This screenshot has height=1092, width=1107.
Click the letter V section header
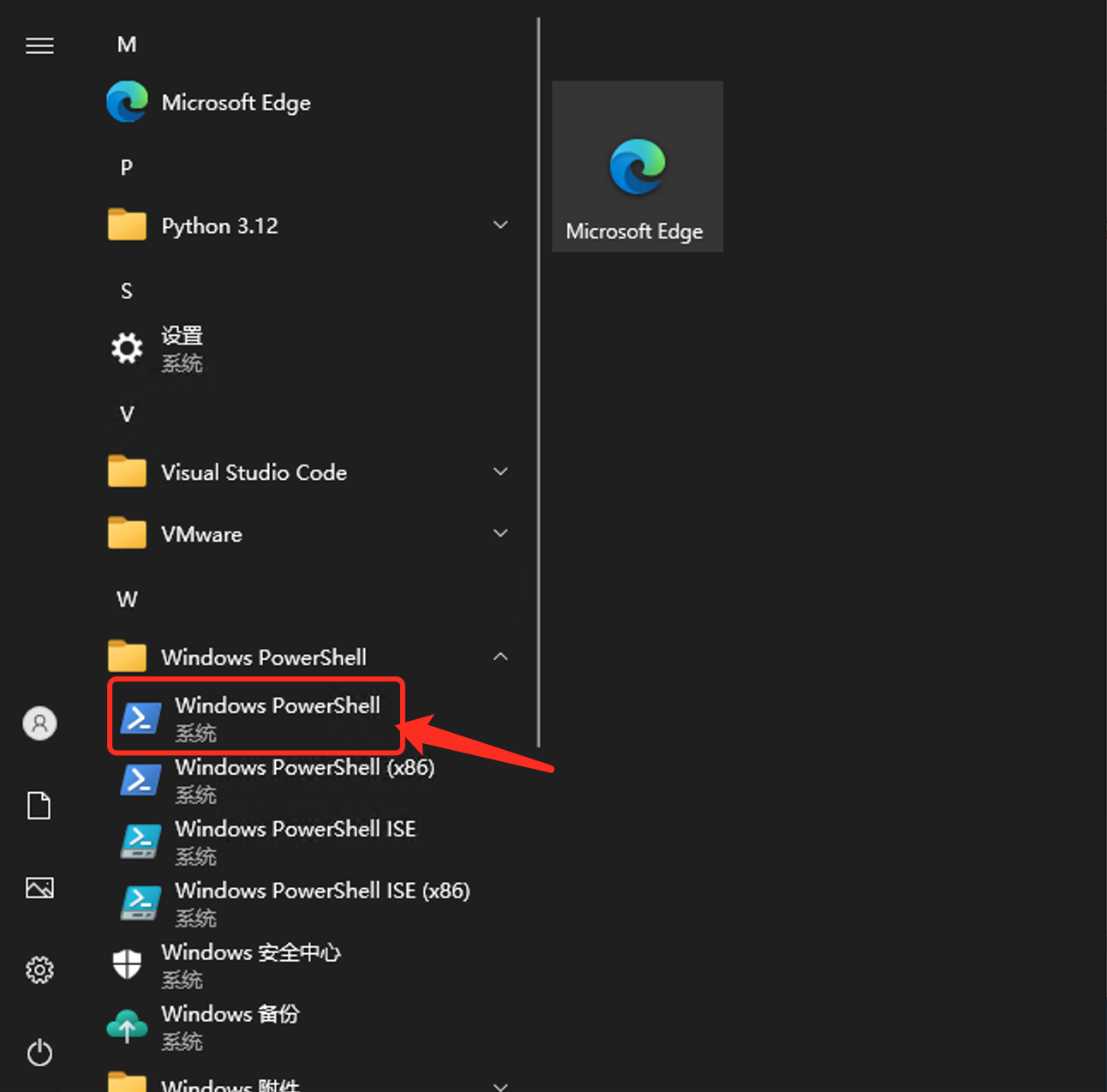click(x=127, y=415)
